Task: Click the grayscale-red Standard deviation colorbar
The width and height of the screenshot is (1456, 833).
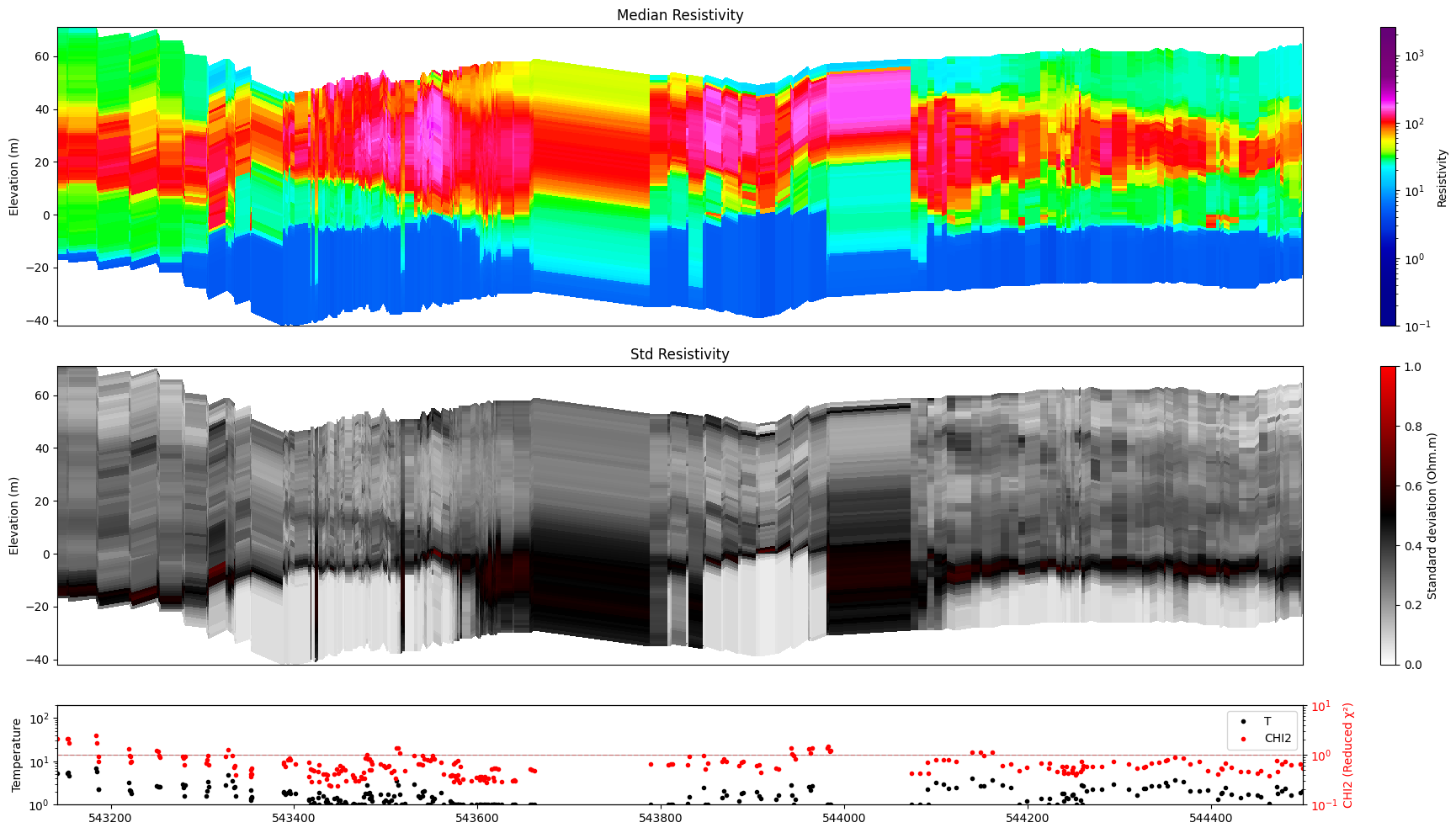Action: 1388,515
